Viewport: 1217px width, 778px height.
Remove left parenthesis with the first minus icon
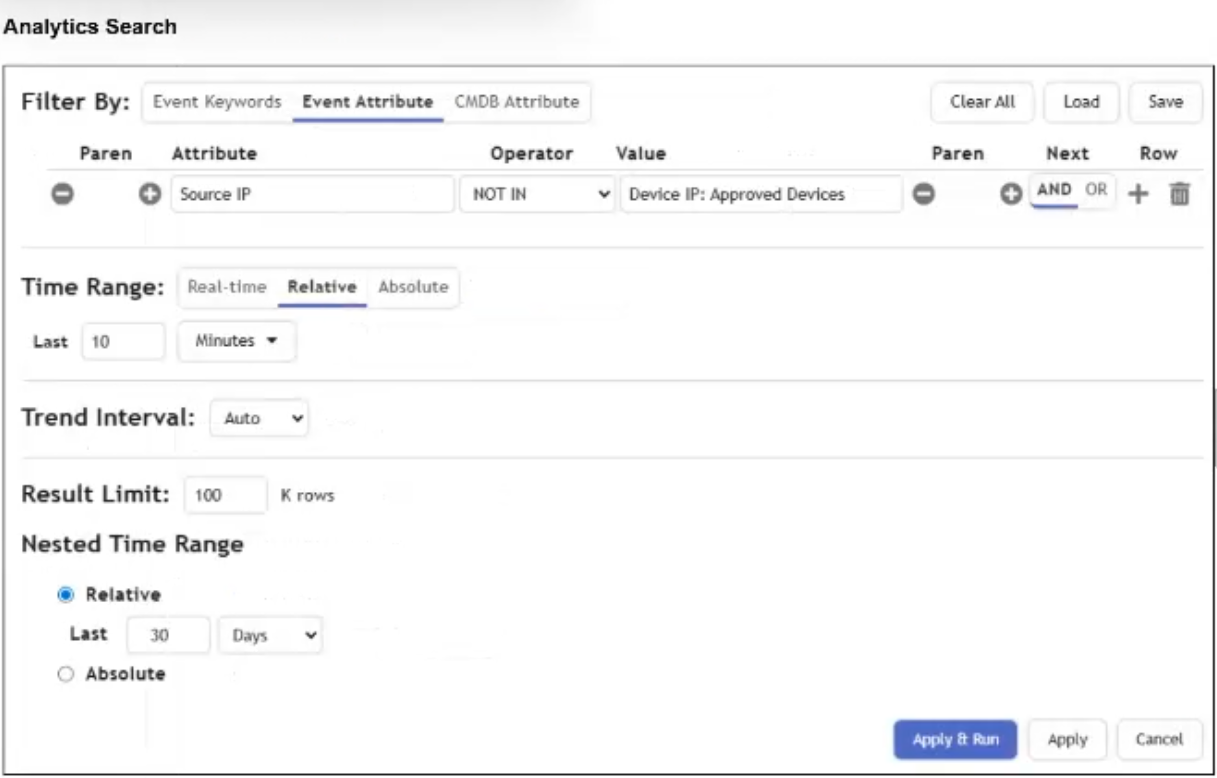coord(60,195)
